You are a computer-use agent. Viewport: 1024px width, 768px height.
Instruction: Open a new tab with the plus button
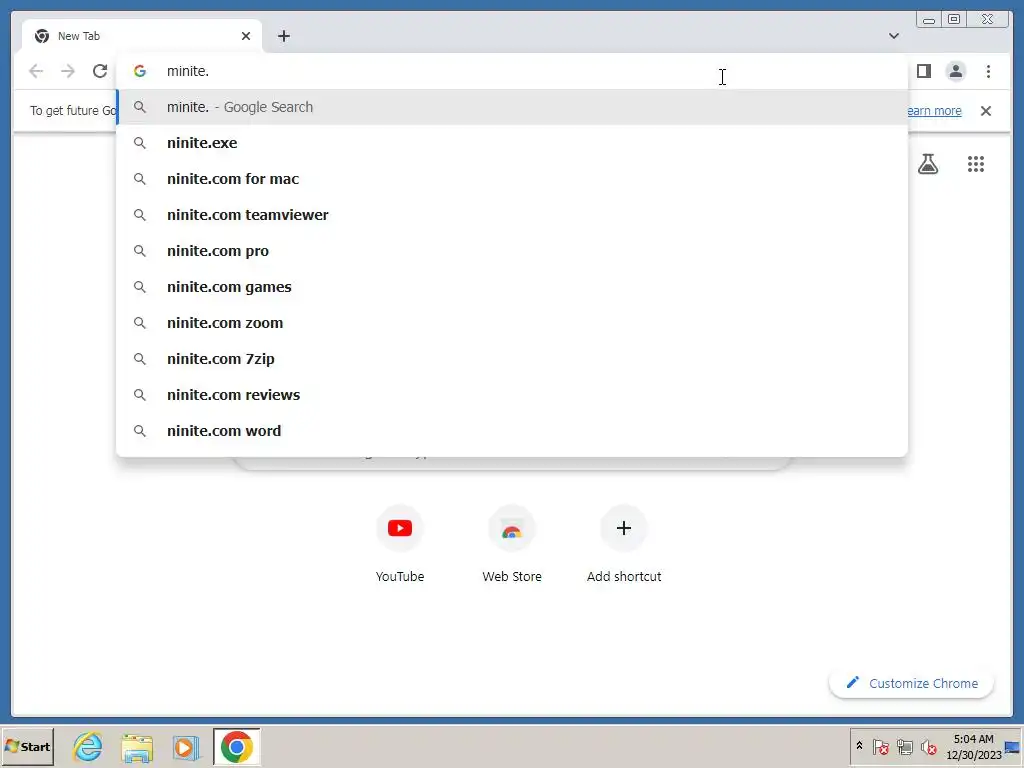tap(283, 36)
